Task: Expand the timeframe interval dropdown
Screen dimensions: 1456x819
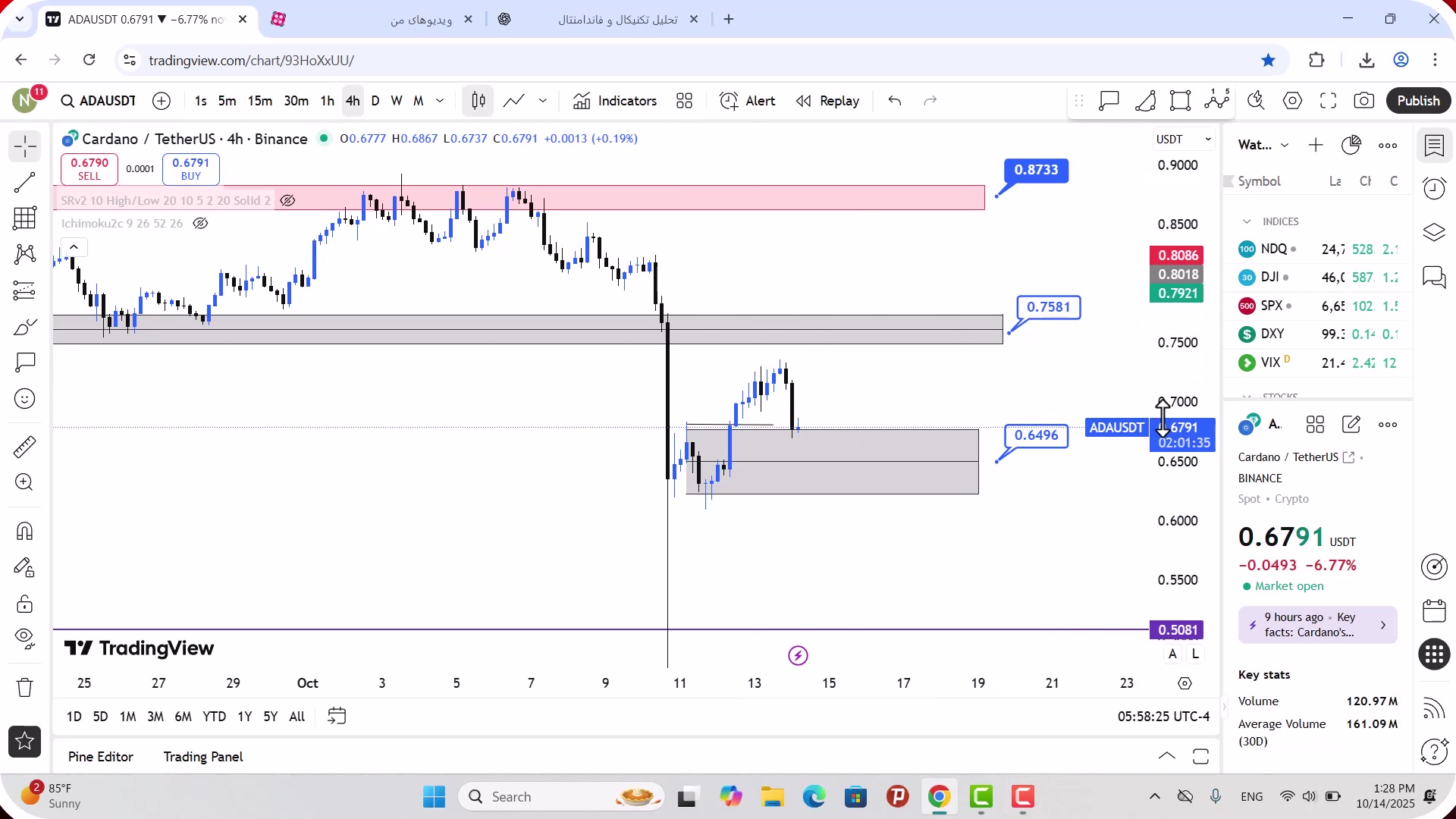Action: [x=440, y=101]
